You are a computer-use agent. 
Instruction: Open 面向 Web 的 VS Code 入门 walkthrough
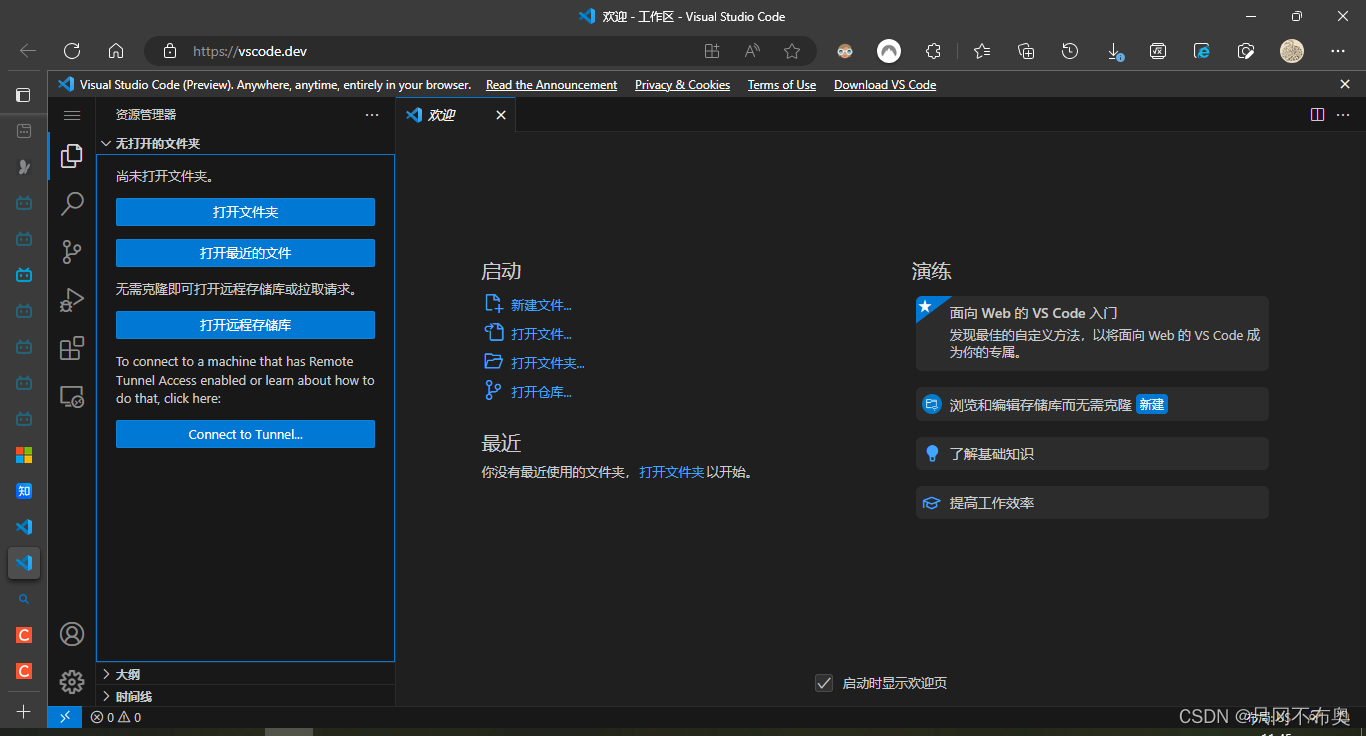1092,333
